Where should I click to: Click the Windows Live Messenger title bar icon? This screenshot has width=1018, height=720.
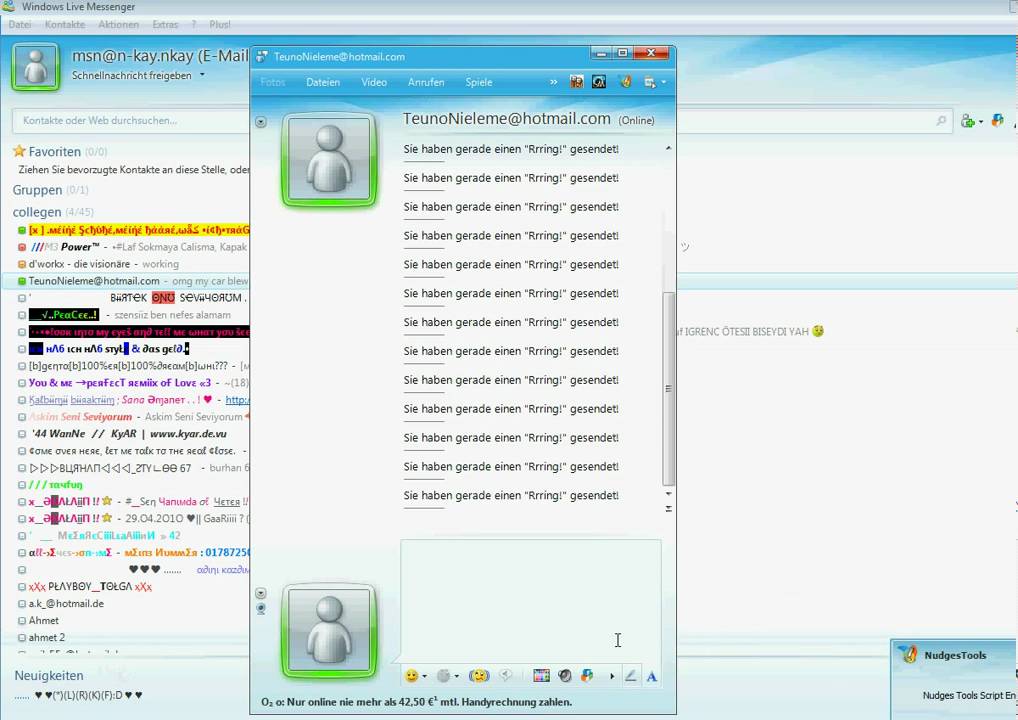click(8, 6)
